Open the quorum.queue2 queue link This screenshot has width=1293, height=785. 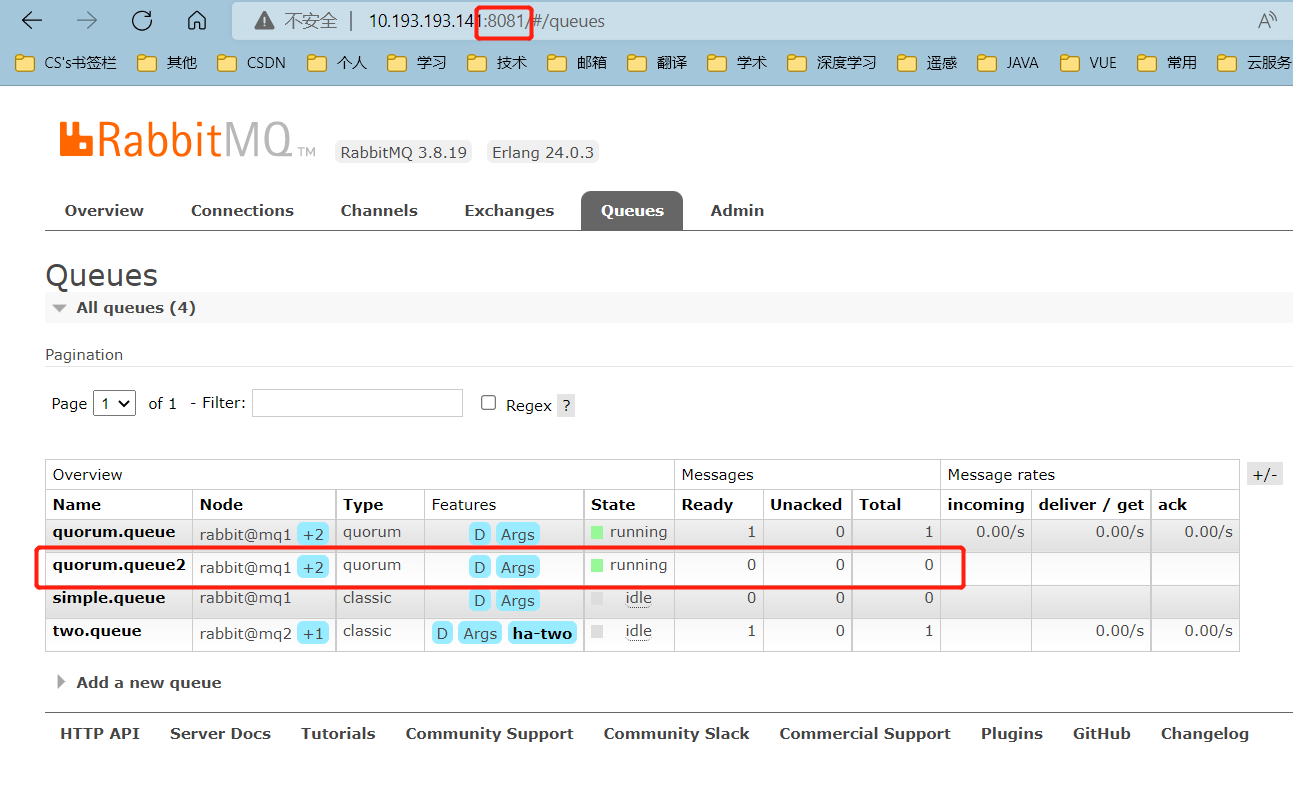(119, 564)
